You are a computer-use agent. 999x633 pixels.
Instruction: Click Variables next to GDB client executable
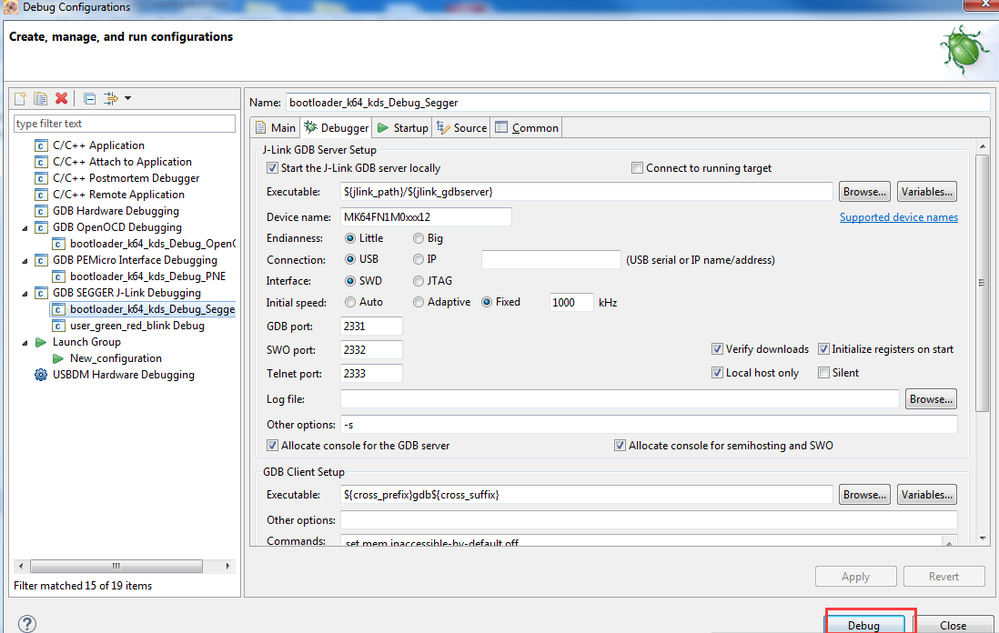click(927, 495)
